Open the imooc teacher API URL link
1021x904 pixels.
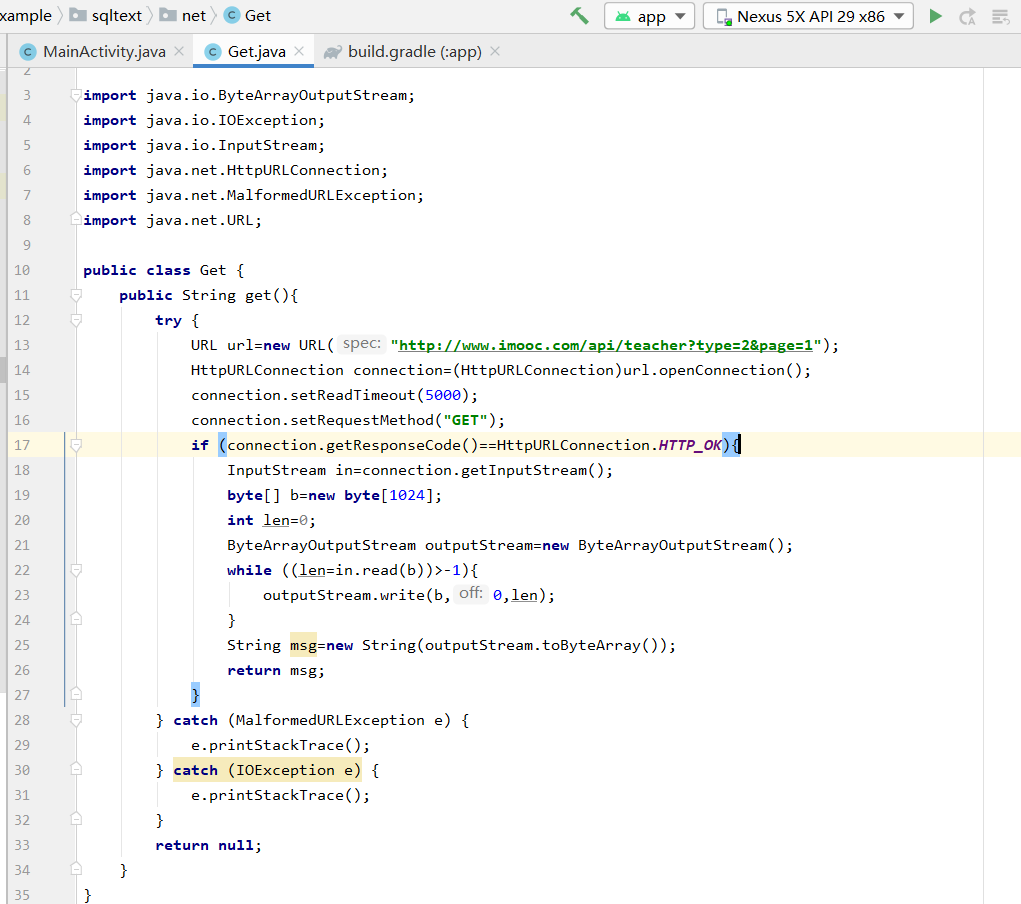click(606, 345)
